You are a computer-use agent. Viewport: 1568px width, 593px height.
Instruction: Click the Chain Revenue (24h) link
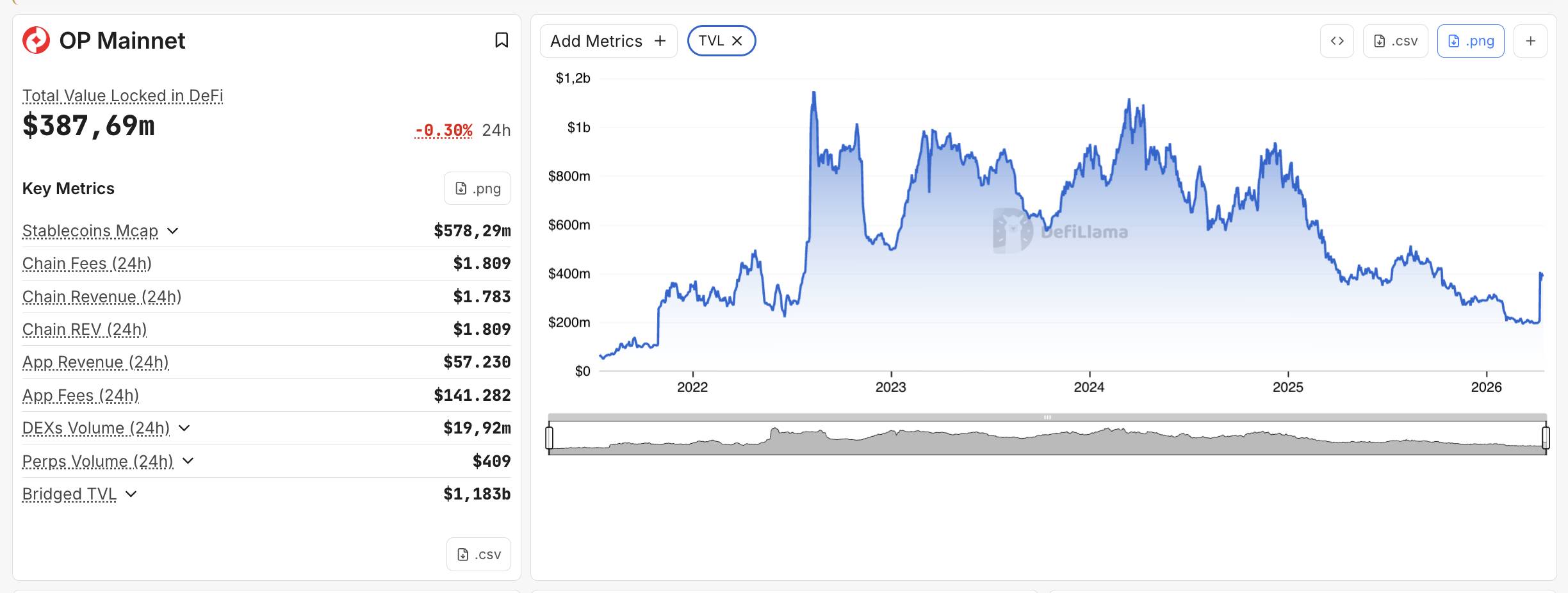101,296
